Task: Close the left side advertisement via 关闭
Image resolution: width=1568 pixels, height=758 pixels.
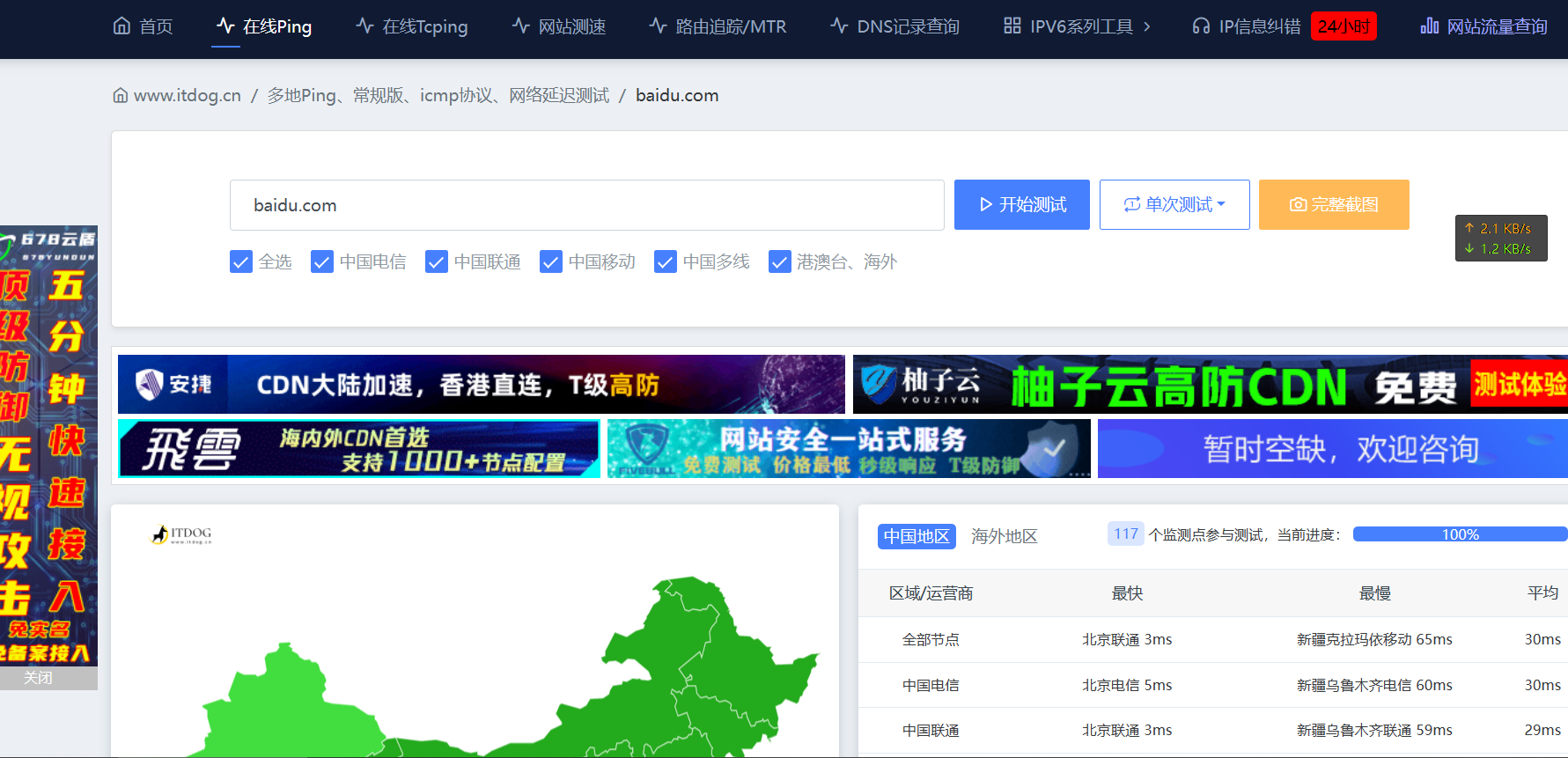Action: 38,677
